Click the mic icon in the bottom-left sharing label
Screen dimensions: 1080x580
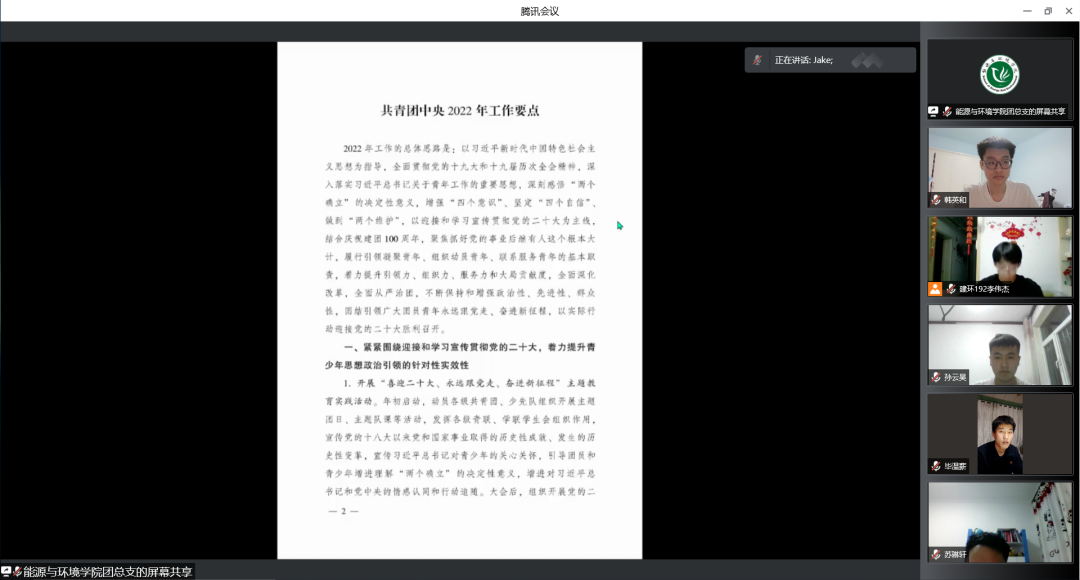(x=17, y=572)
